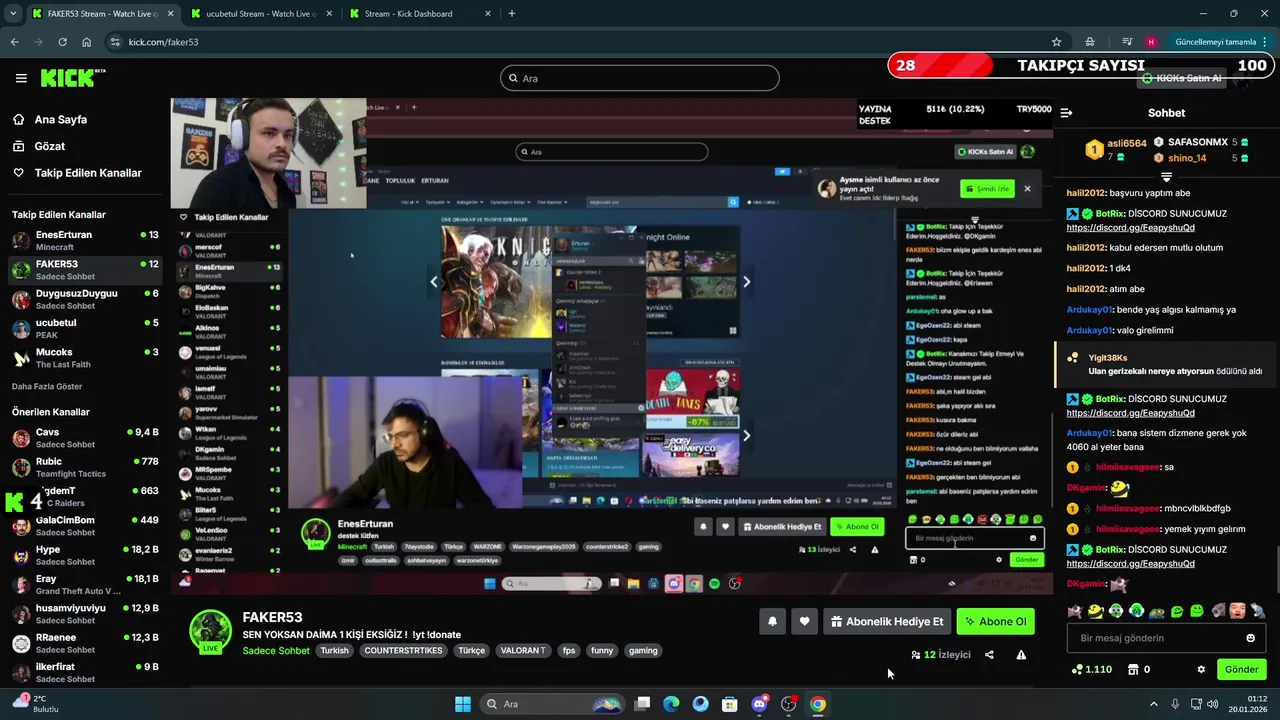
Task: Click FAKER53 channel avatar
Action: 210,632
